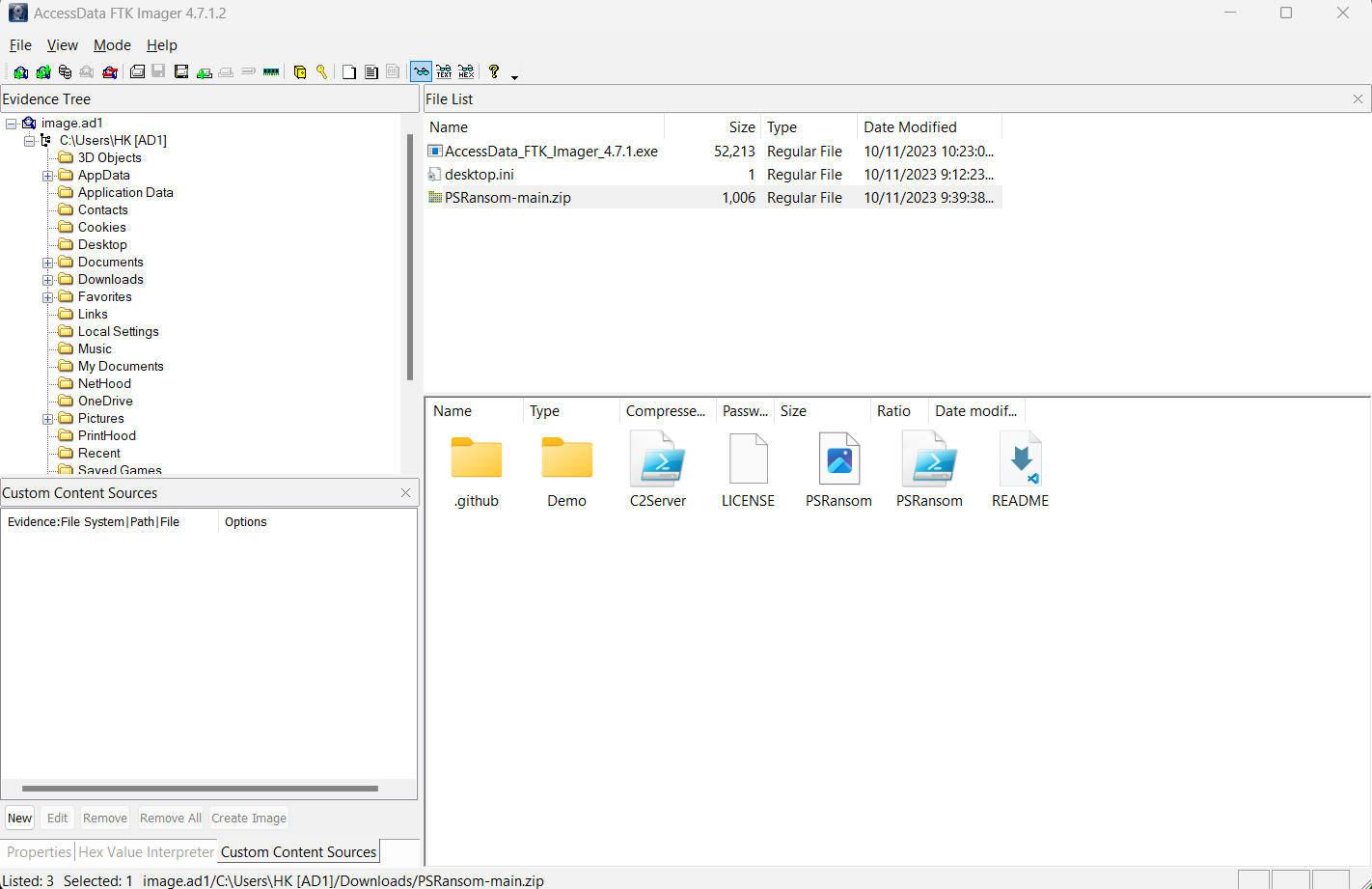Open the Mode menu

point(112,45)
